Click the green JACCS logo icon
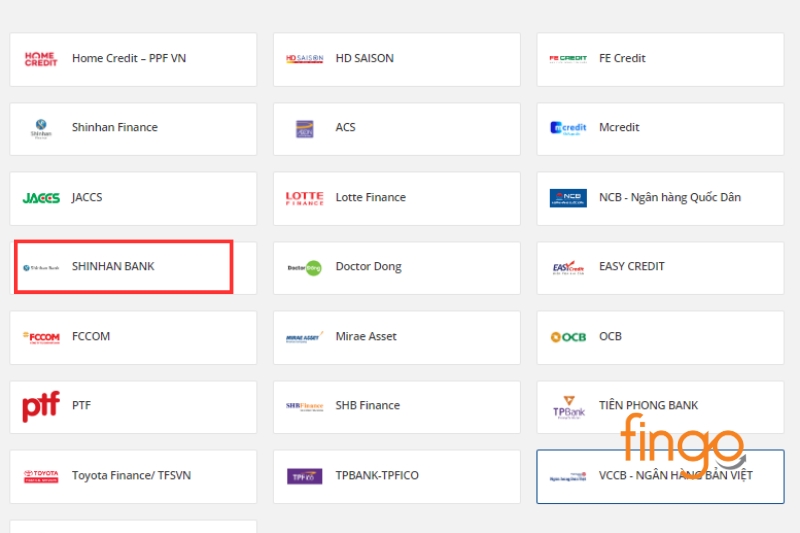This screenshot has height=533, width=800. [x=41, y=198]
